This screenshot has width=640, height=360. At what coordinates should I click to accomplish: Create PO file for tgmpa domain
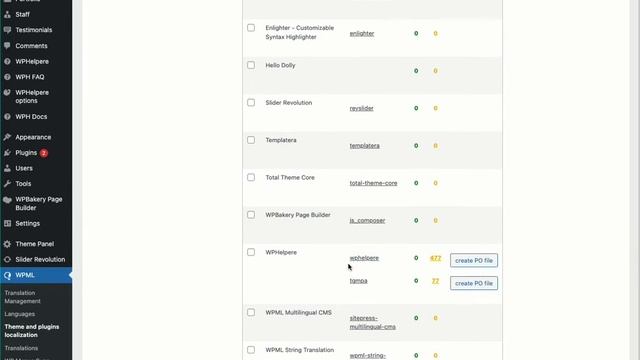(474, 283)
